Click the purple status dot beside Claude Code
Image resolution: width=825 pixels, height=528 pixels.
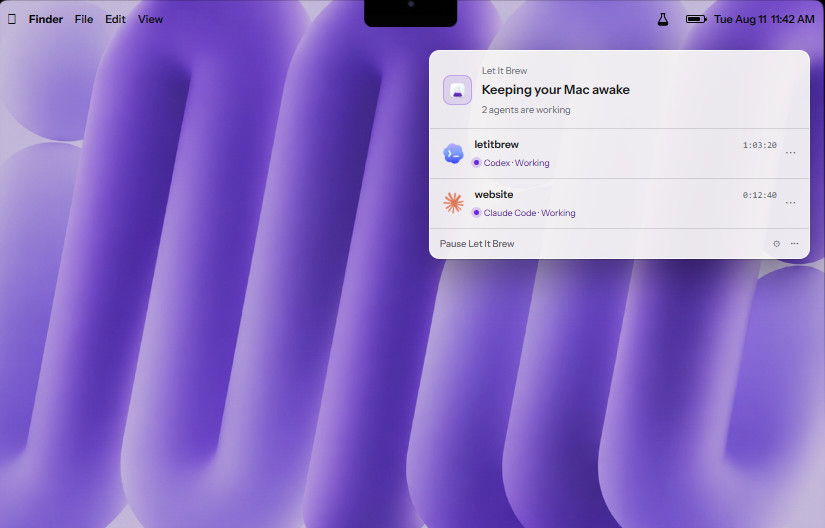pos(476,213)
